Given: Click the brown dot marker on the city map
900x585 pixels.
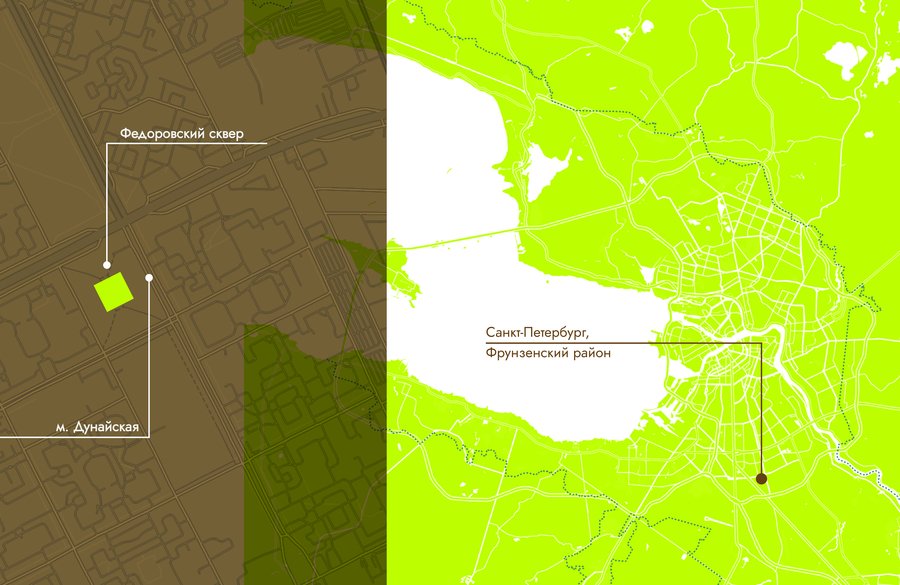Looking at the screenshot, I should pos(762,478).
